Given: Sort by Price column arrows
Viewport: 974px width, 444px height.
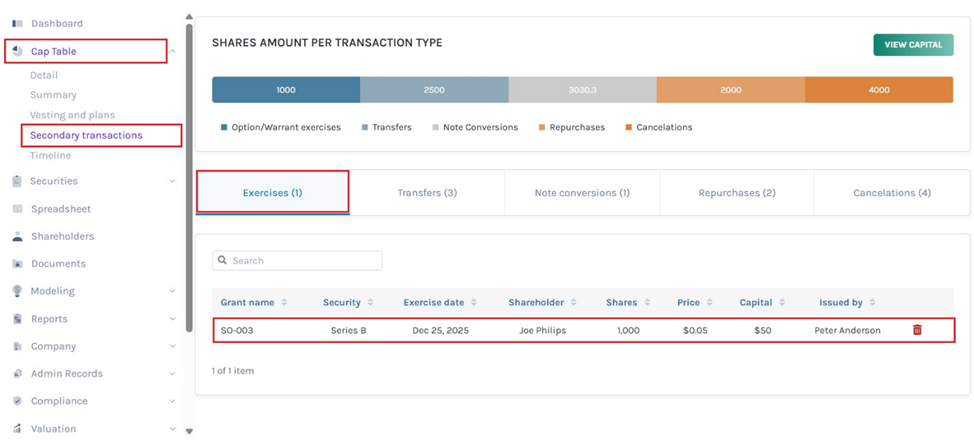Looking at the screenshot, I should (709, 302).
